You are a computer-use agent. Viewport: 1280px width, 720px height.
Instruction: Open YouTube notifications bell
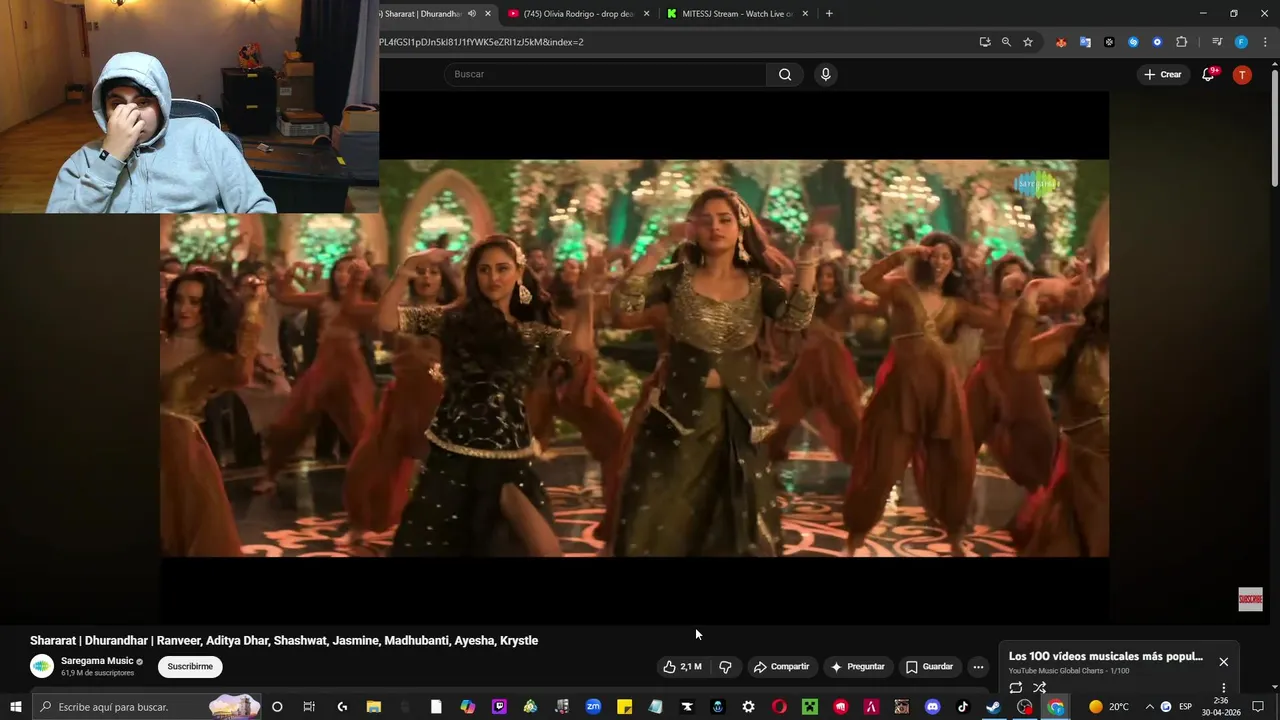point(1208,74)
